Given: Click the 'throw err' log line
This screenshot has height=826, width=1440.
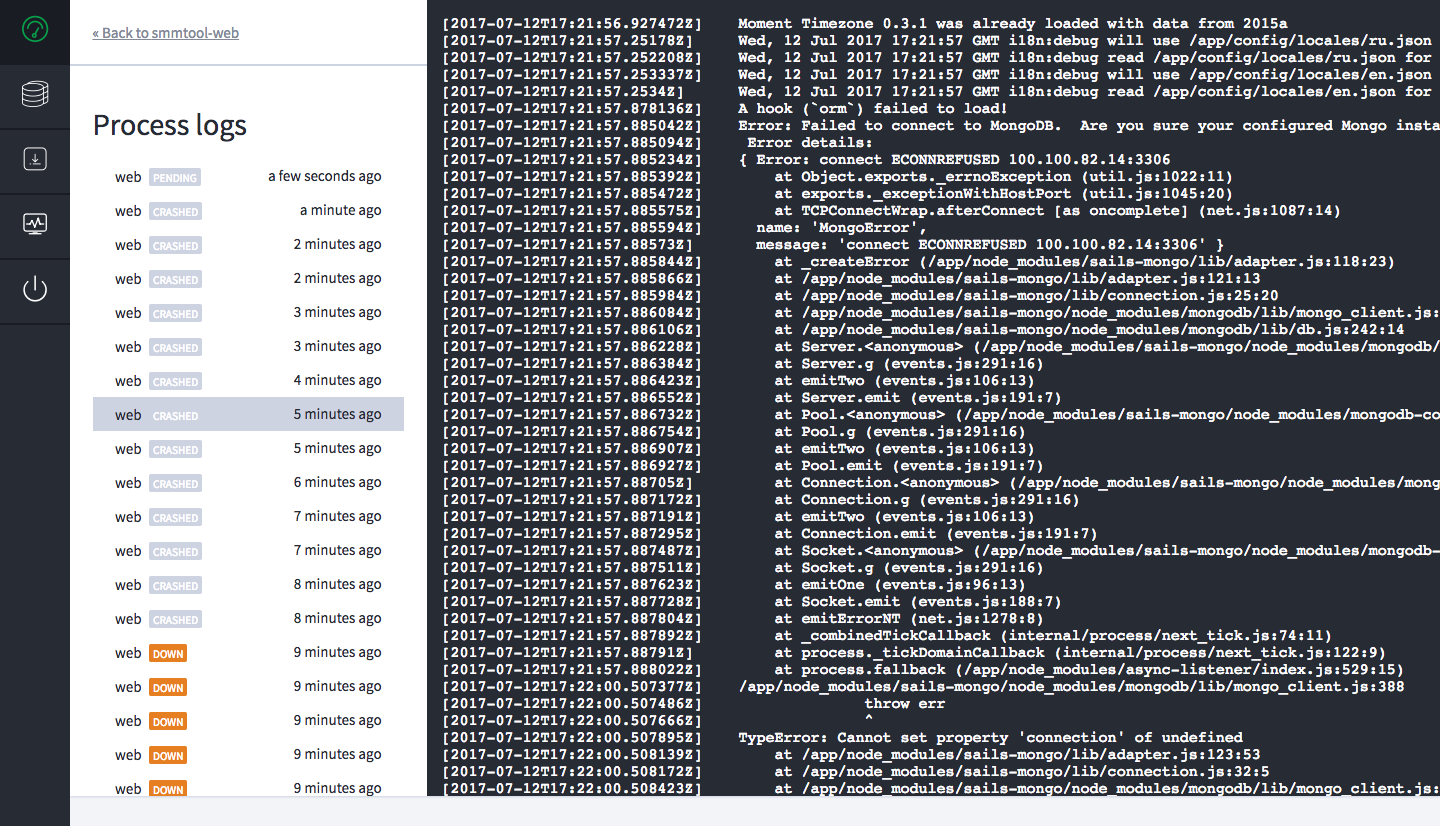Looking at the screenshot, I should click(x=905, y=703).
